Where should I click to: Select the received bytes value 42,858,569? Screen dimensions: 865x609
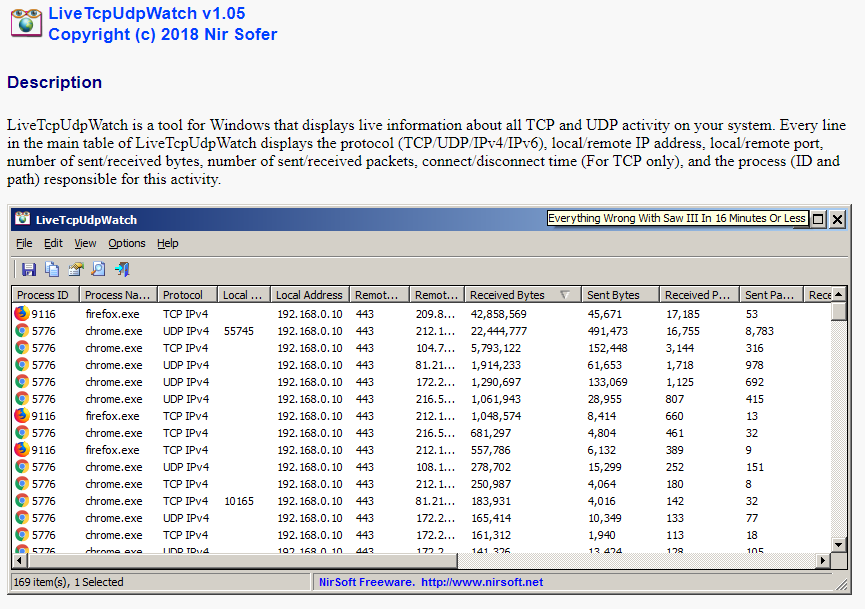(x=498, y=314)
